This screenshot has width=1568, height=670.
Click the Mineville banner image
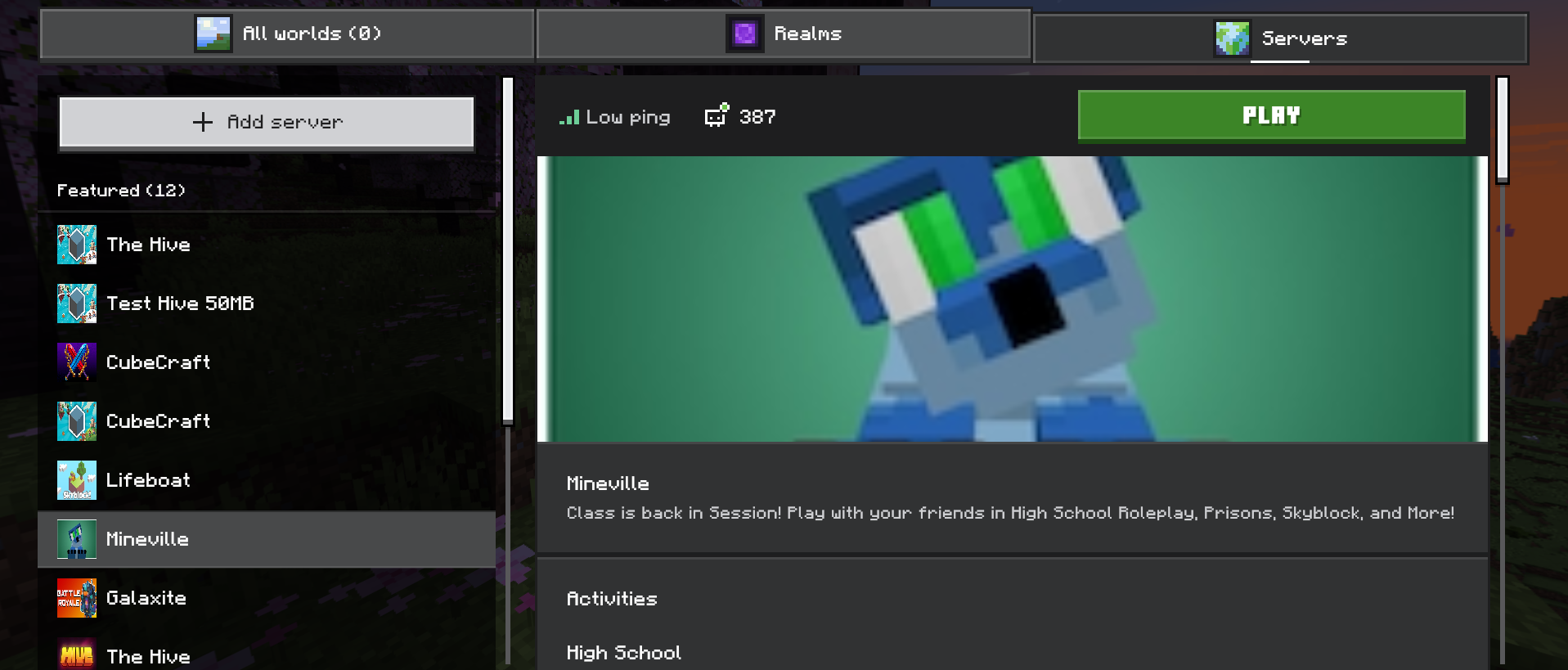[1013, 299]
